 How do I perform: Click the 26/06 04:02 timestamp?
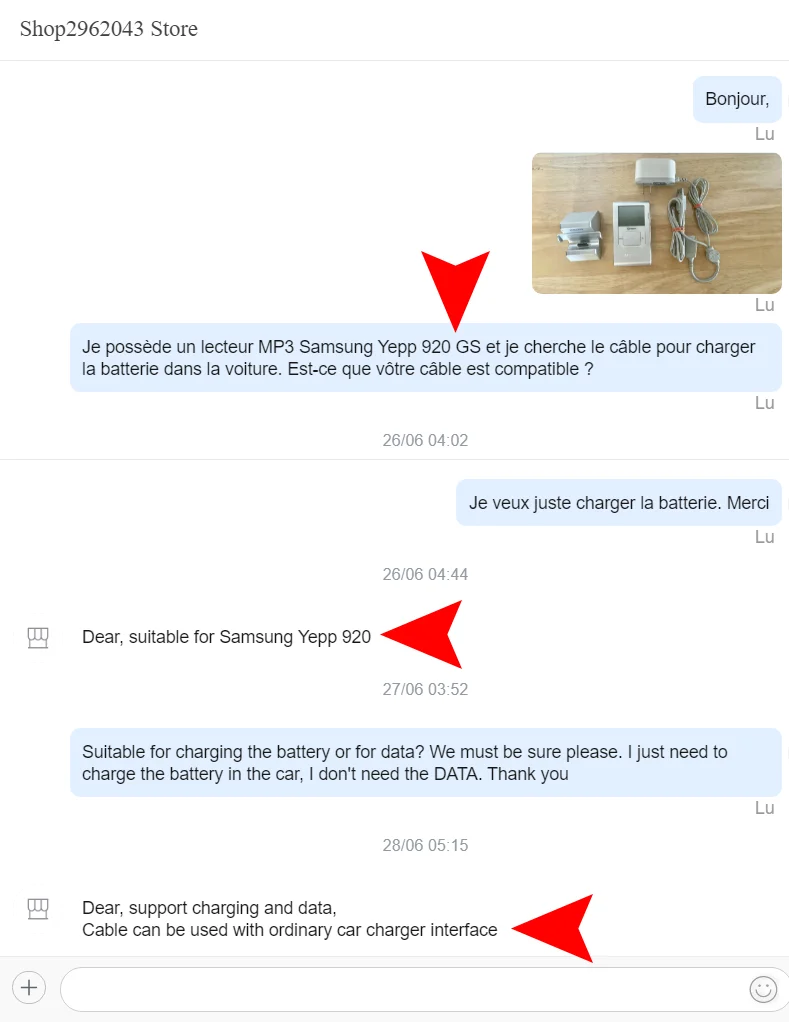[x=425, y=441]
